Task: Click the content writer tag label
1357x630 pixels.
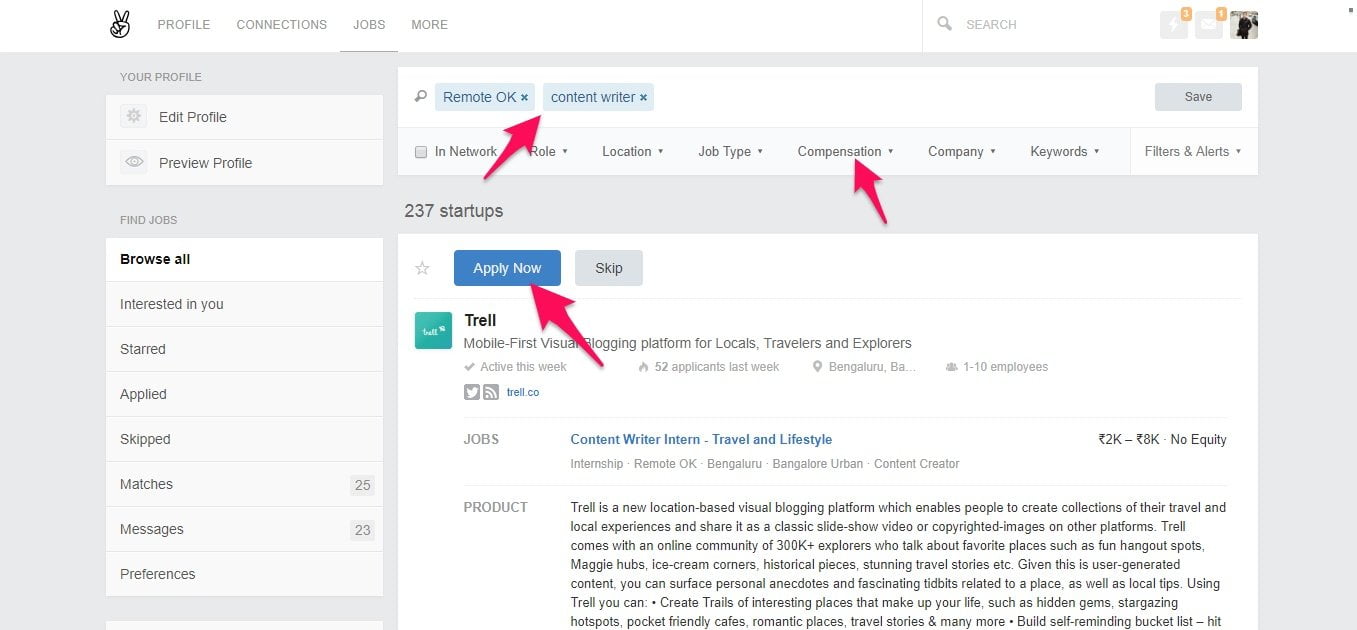Action: coord(593,97)
